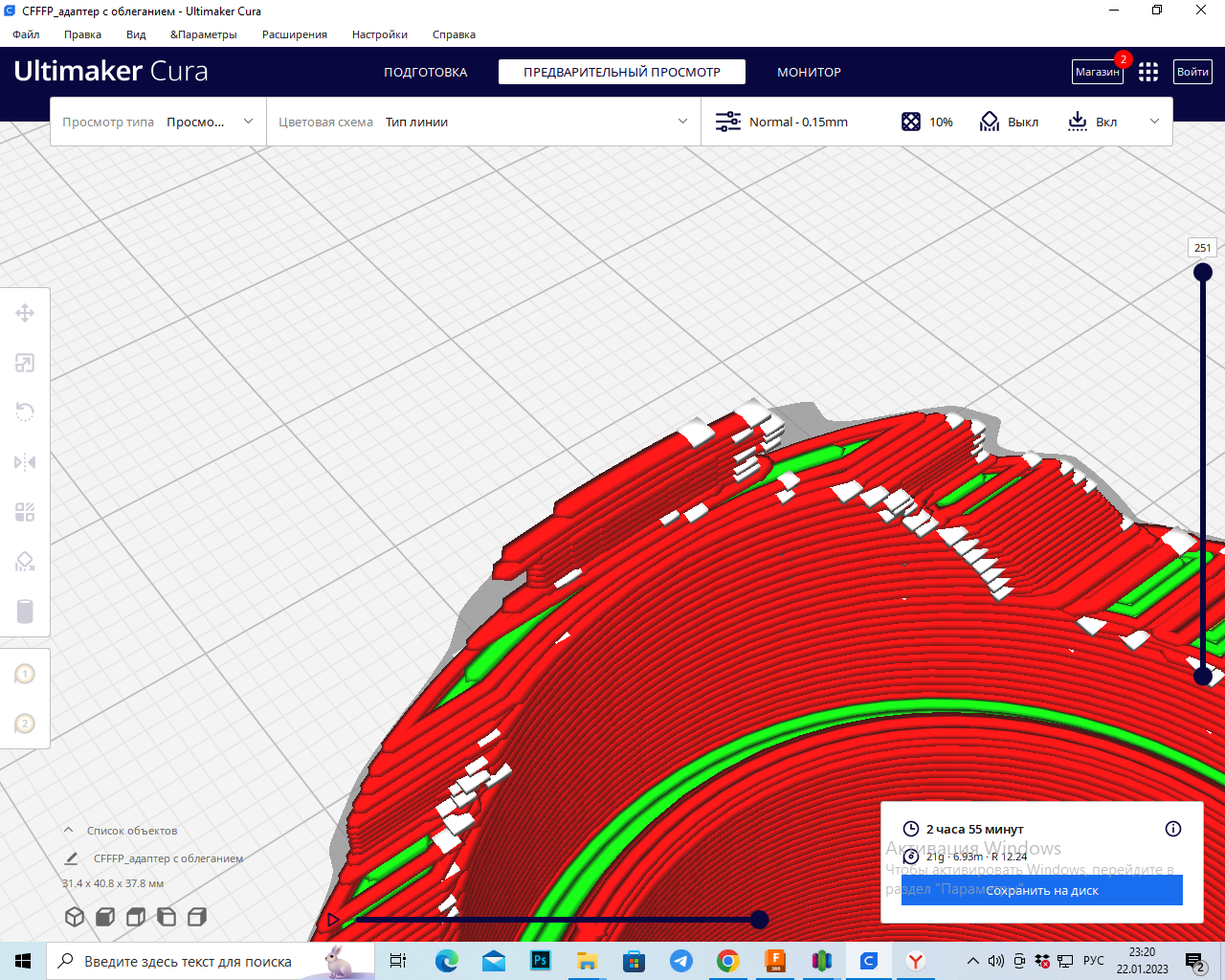
Task: Toggle Extruder 1 button
Action: 25,674
